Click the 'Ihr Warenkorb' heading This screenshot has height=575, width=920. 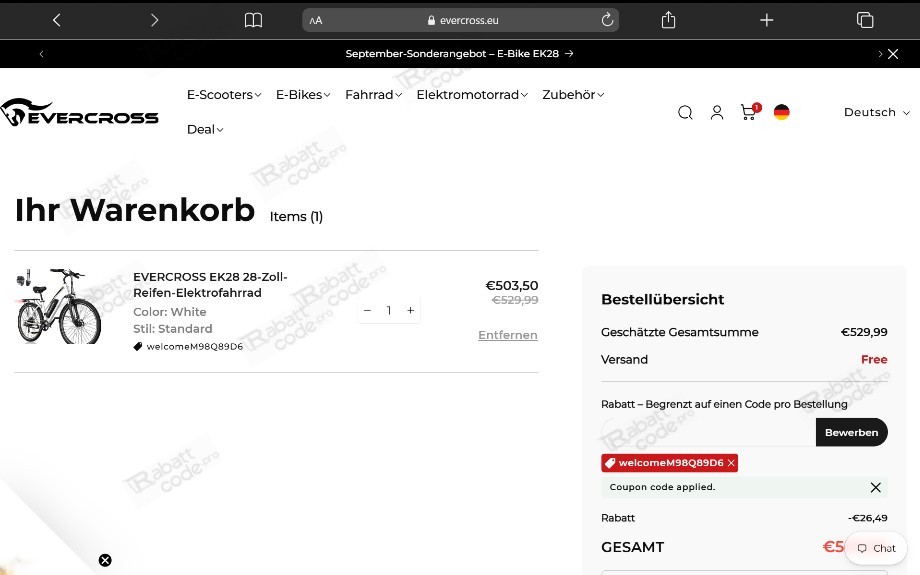135,210
